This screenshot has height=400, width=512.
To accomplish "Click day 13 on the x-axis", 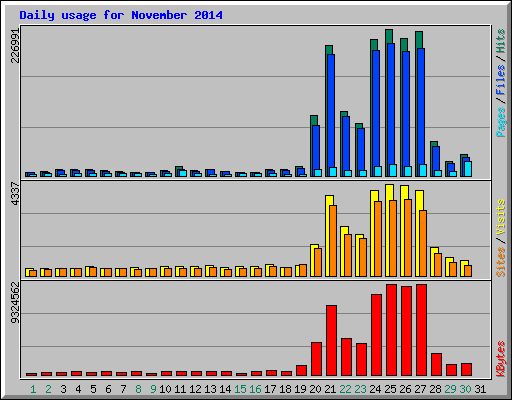I will (210, 389).
